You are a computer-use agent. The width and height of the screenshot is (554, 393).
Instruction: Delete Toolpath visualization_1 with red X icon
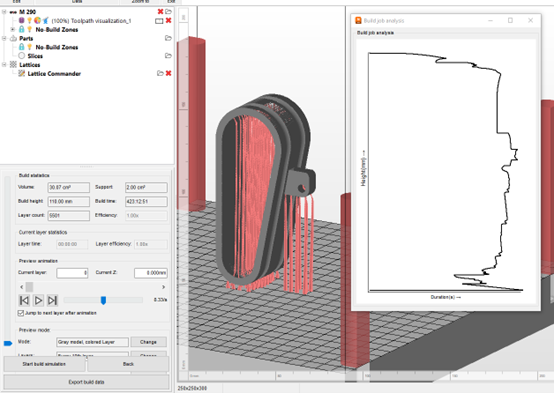click(169, 20)
